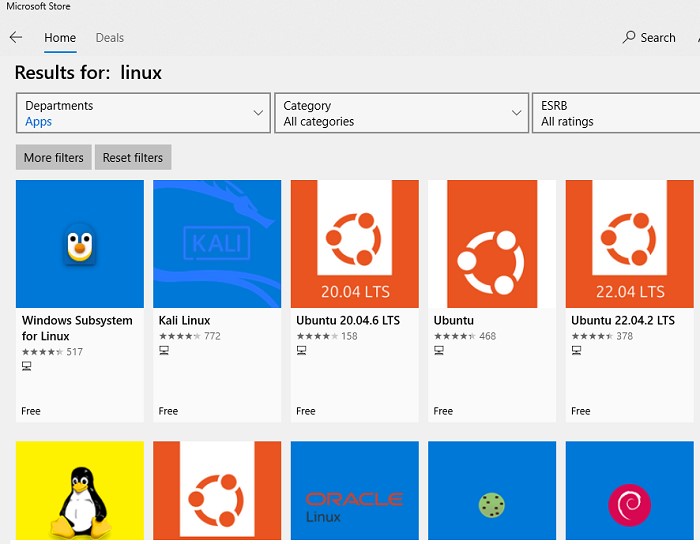
Task: Open the Oracle Linux app tile
Action: tap(354, 490)
